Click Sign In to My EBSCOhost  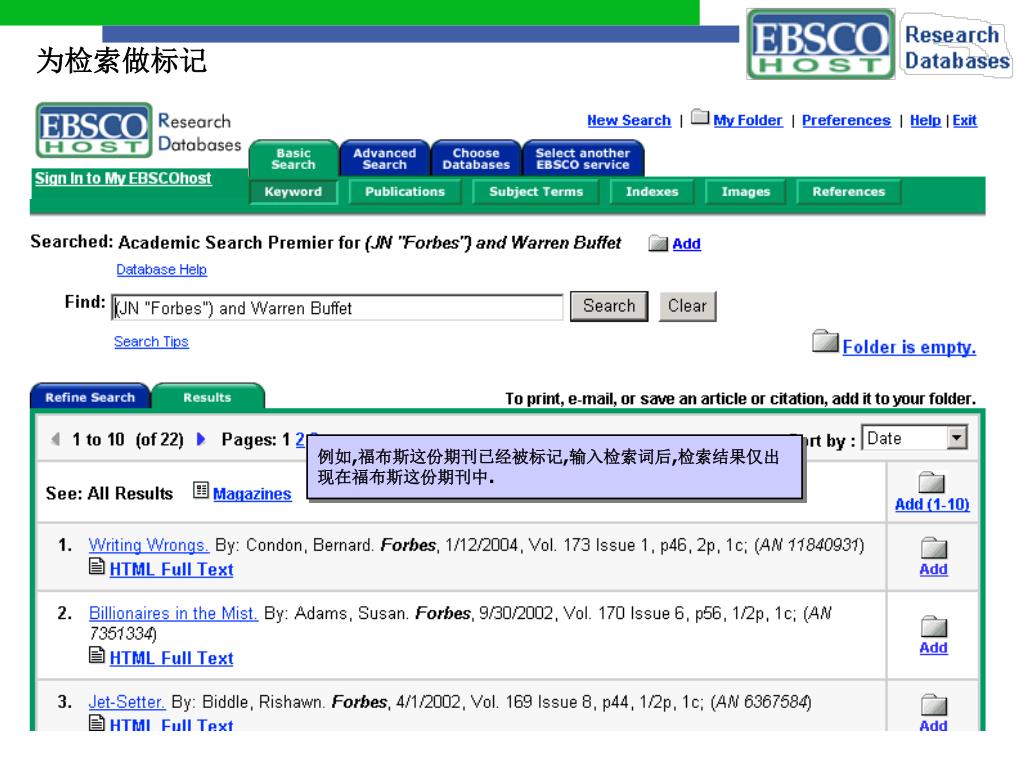pos(123,178)
